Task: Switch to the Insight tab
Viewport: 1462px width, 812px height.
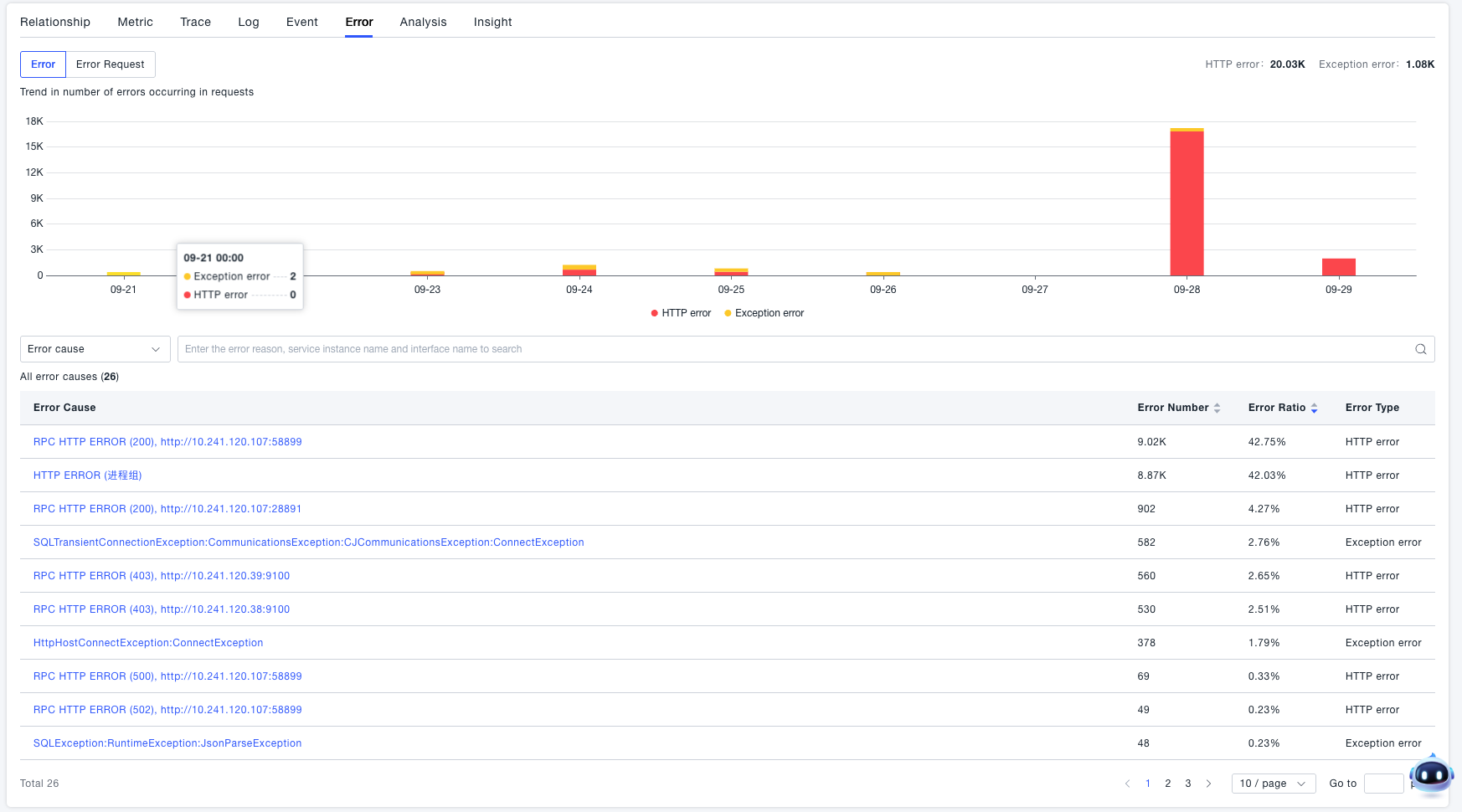Action: pos(492,22)
